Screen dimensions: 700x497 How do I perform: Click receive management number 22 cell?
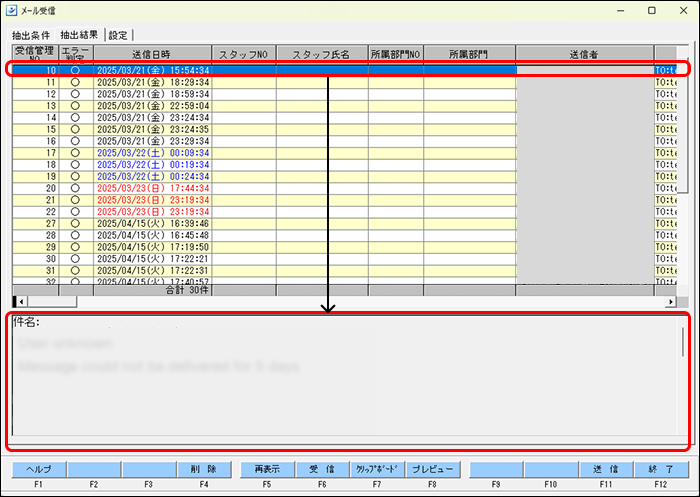[35, 212]
